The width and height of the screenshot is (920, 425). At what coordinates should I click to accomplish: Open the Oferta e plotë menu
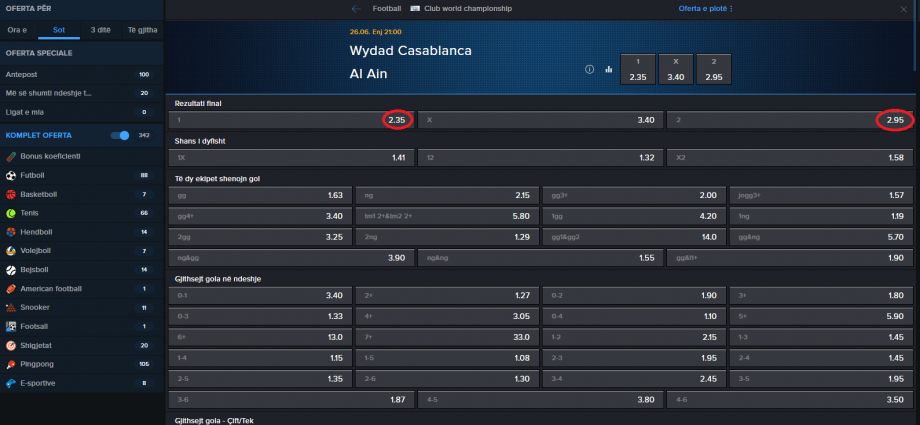(x=706, y=9)
